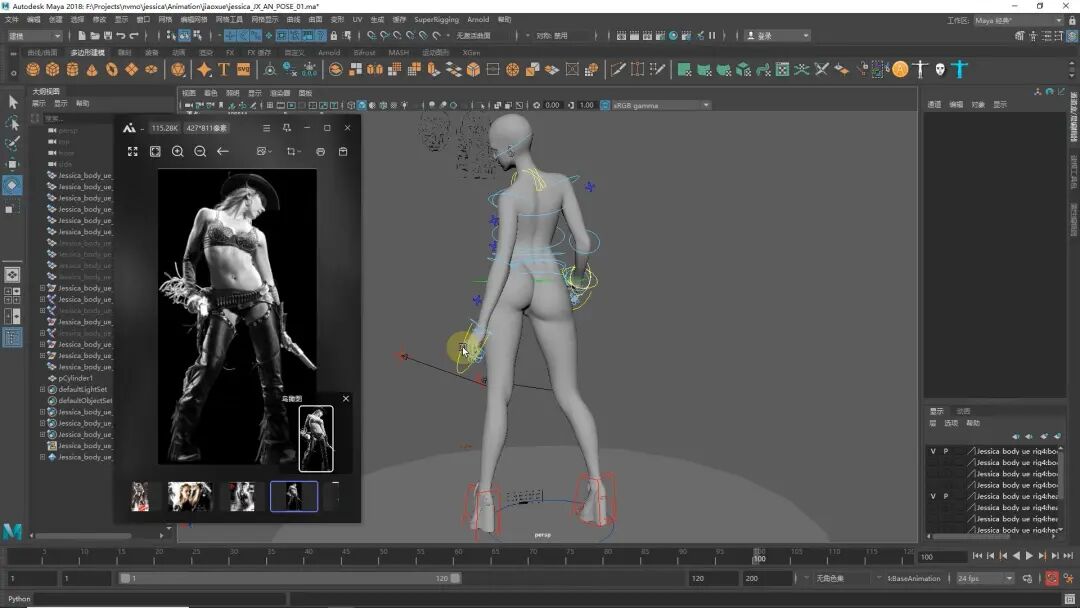Click the print icon in image viewer

pyautogui.click(x=320, y=151)
